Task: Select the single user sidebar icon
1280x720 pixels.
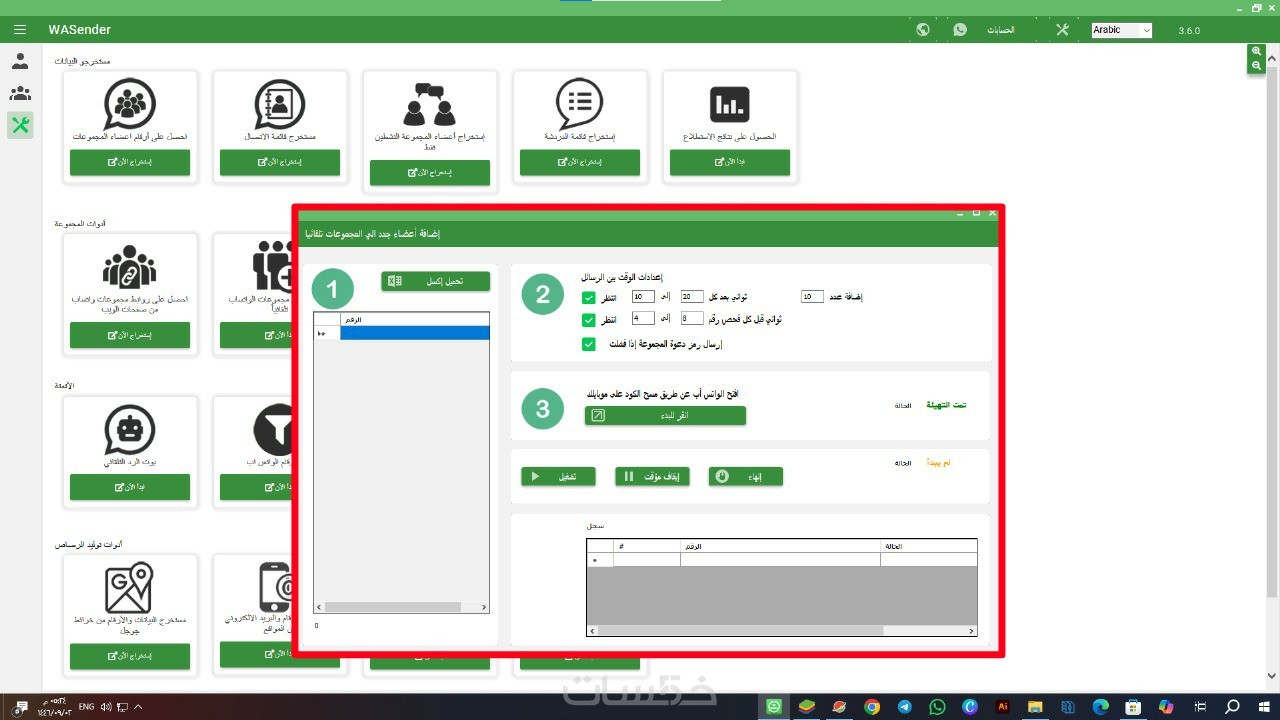Action: [20, 61]
